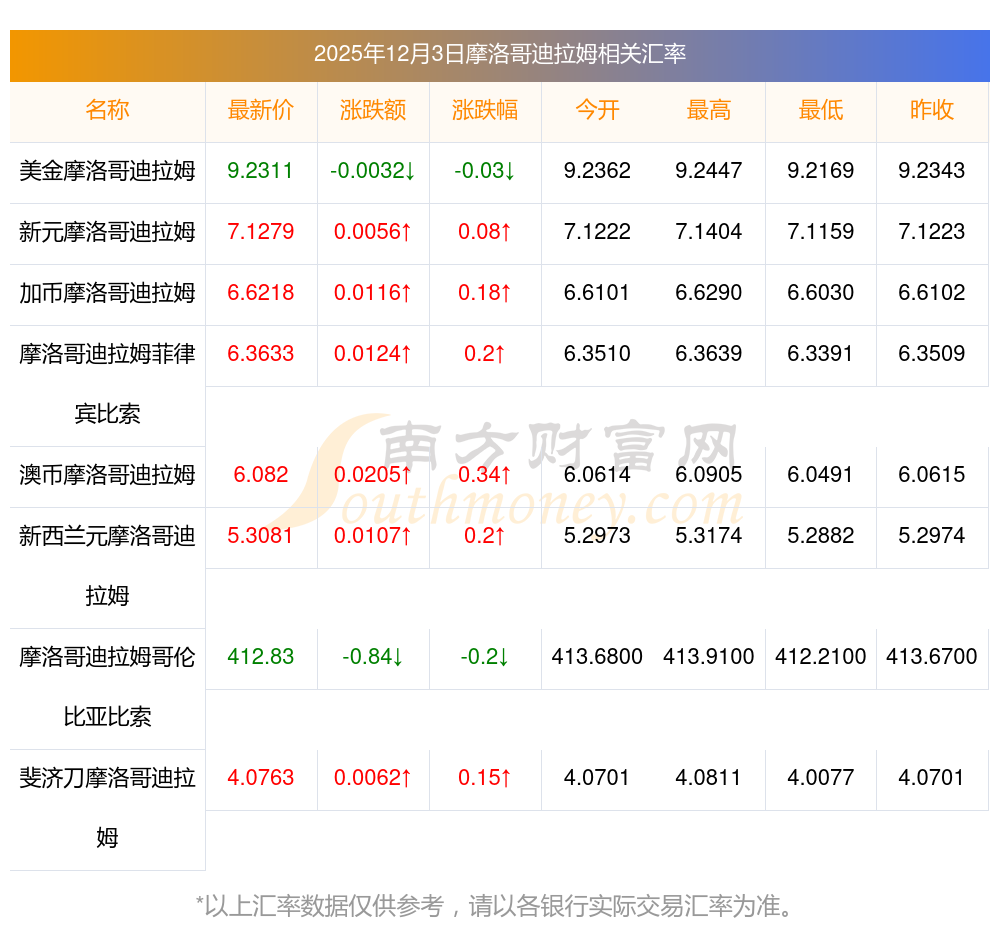
Task: Click the 413.9100 highest price cell
Action: (709, 657)
